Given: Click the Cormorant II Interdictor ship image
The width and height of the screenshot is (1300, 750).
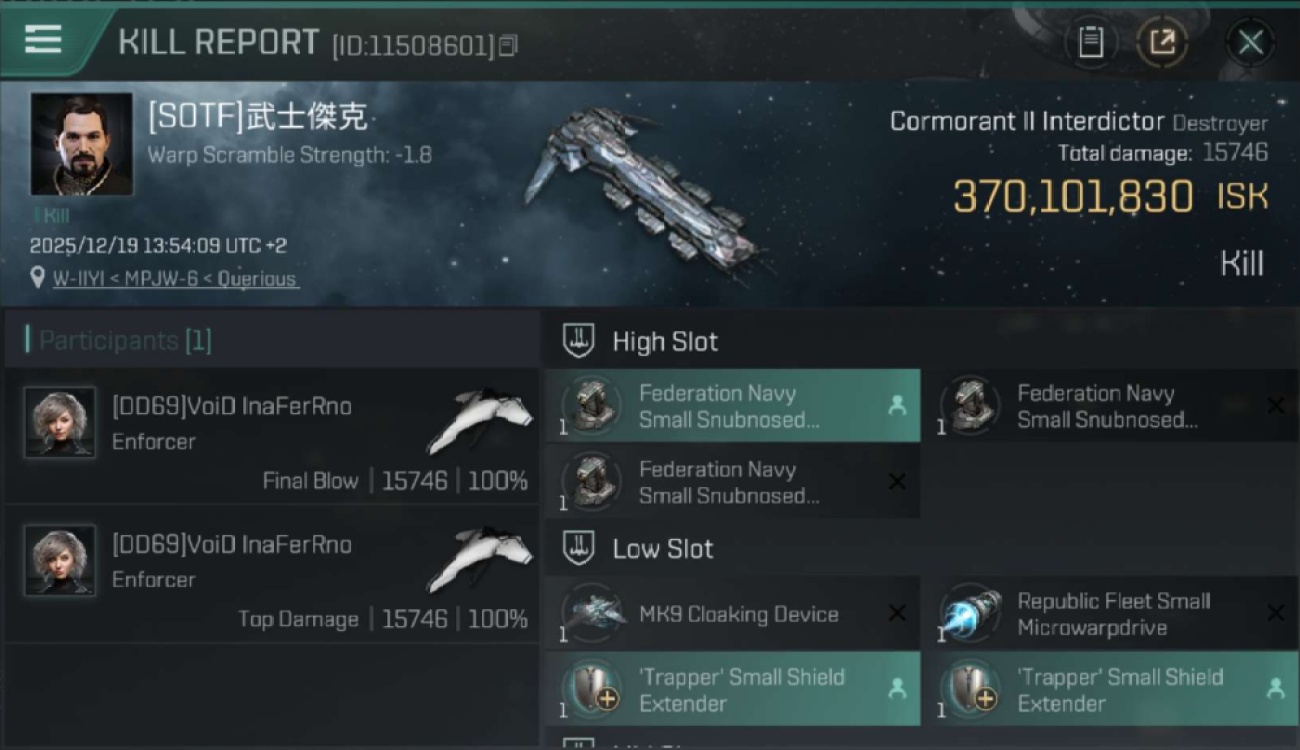Looking at the screenshot, I should 640,187.
